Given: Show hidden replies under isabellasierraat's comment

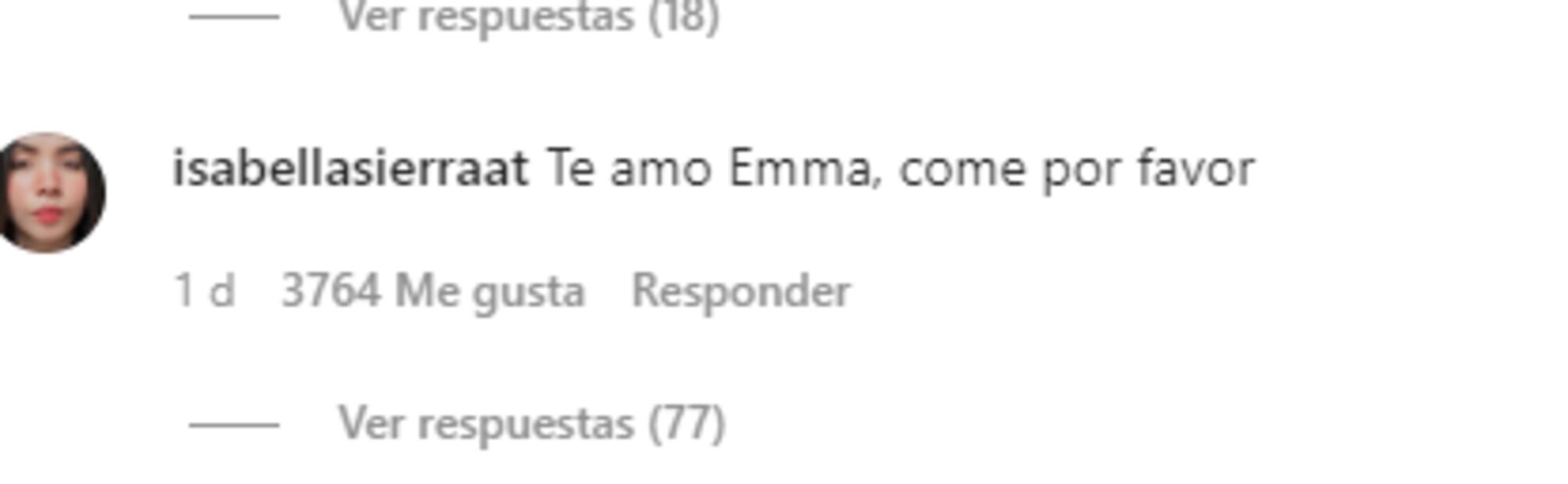Looking at the screenshot, I should [x=532, y=425].
